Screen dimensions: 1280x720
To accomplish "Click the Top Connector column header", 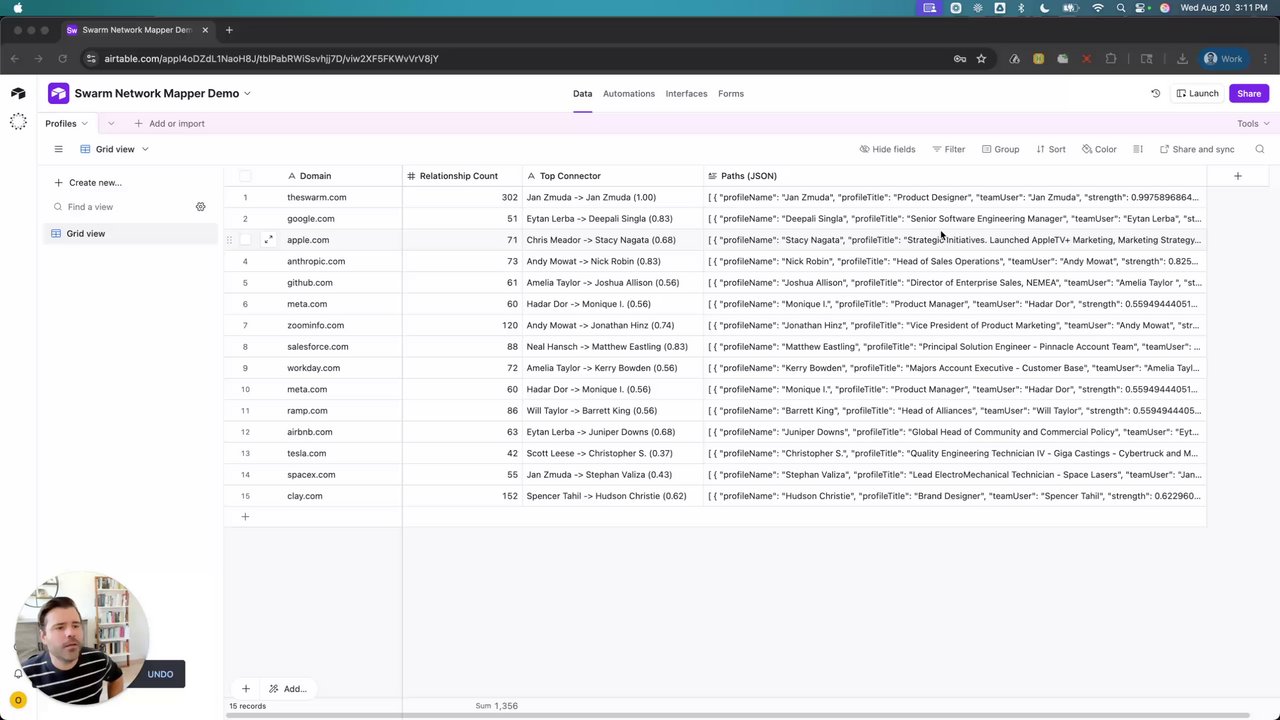I will pos(613,176).
